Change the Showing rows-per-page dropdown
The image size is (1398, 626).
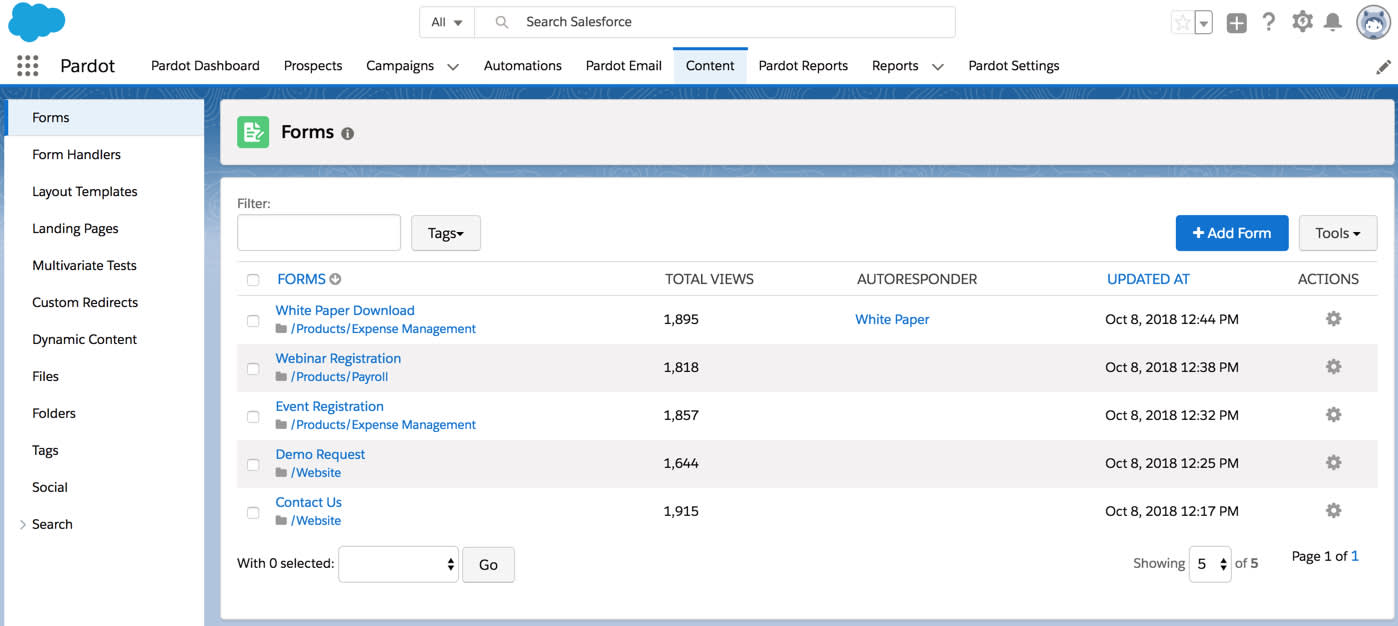coord(1210,564)
